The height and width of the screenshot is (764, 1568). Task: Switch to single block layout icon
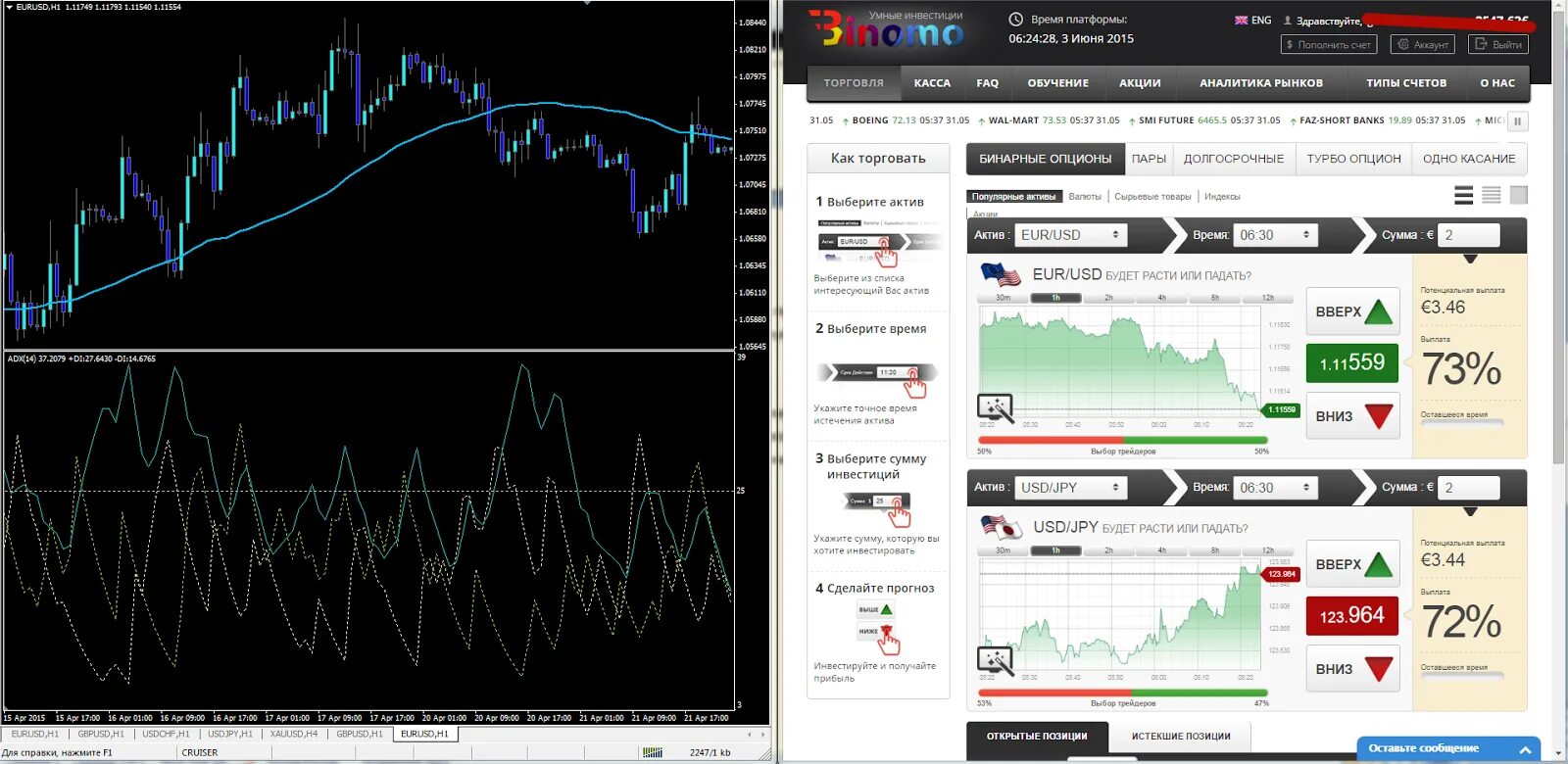click(x=1518, y=195)
